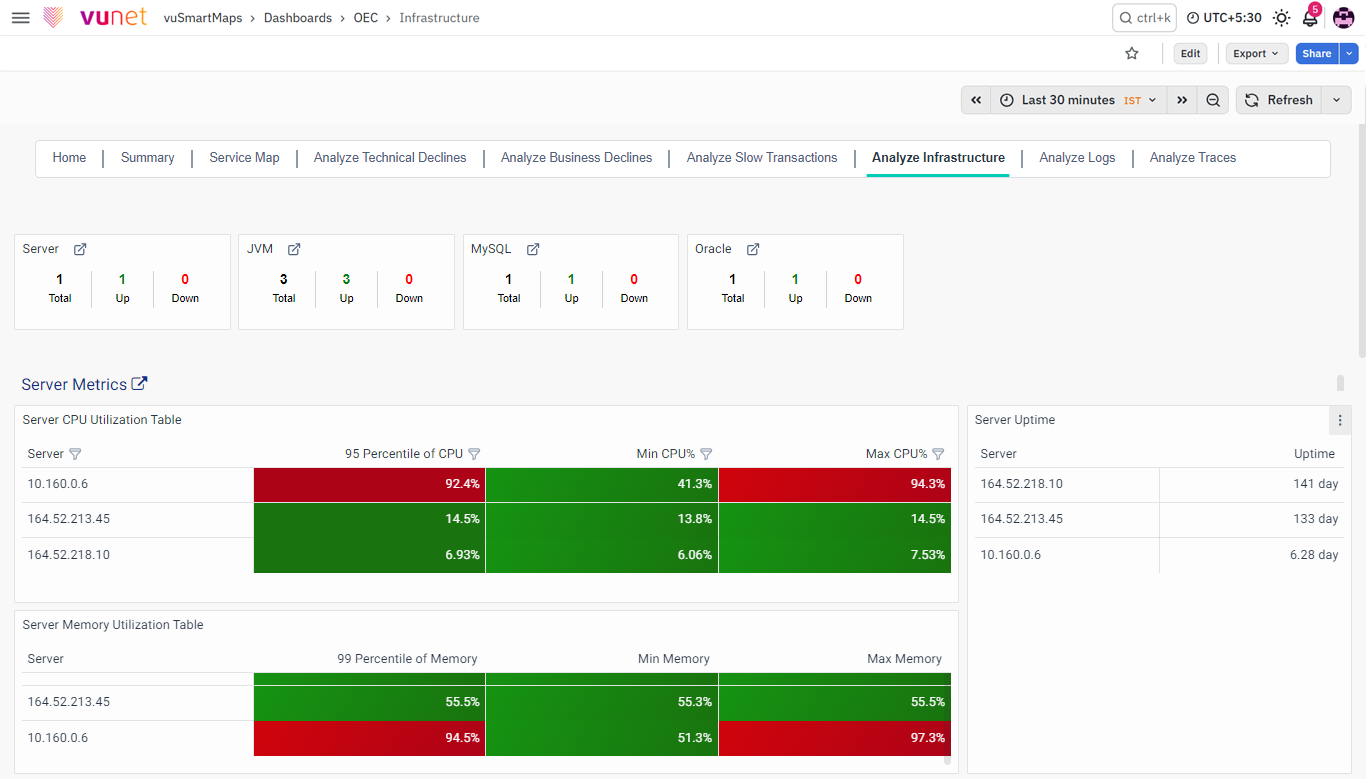This screenshot has width=1366, height=779.
Task: Star this dashboard as favorite
Action: point(1132,54)
